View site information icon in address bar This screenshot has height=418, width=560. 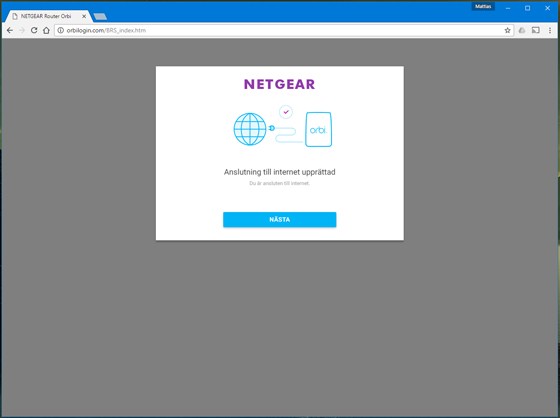pyautogui.click(x=61, y=30)
